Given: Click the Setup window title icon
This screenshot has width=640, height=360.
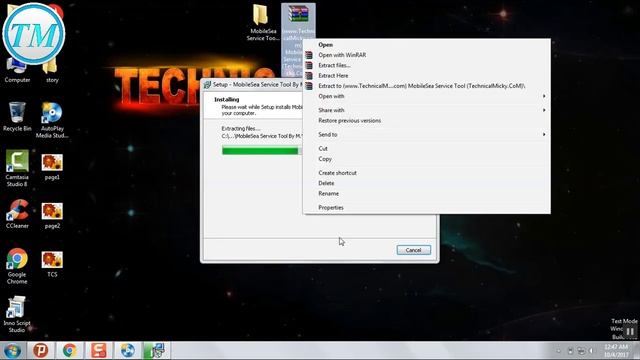Looking at the screenshot, I should 207,84.
